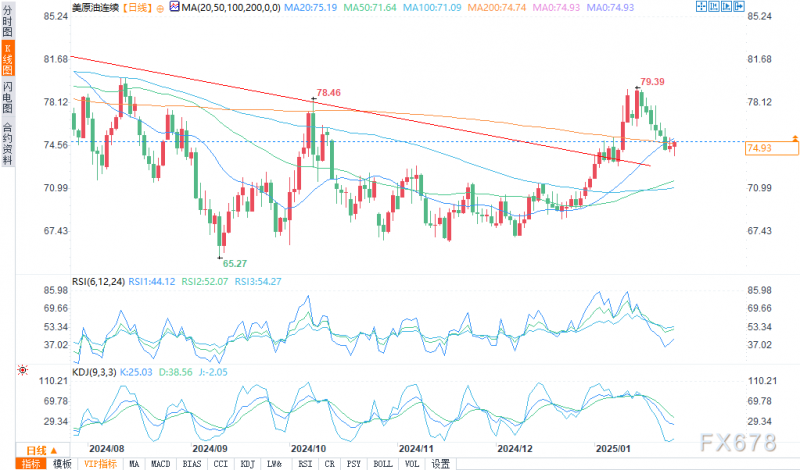Image resolution: width=800 pixels, height=470 pixels.
Task: Click the orange circle icon after 日线 label
Action: (x=160, y=9)
